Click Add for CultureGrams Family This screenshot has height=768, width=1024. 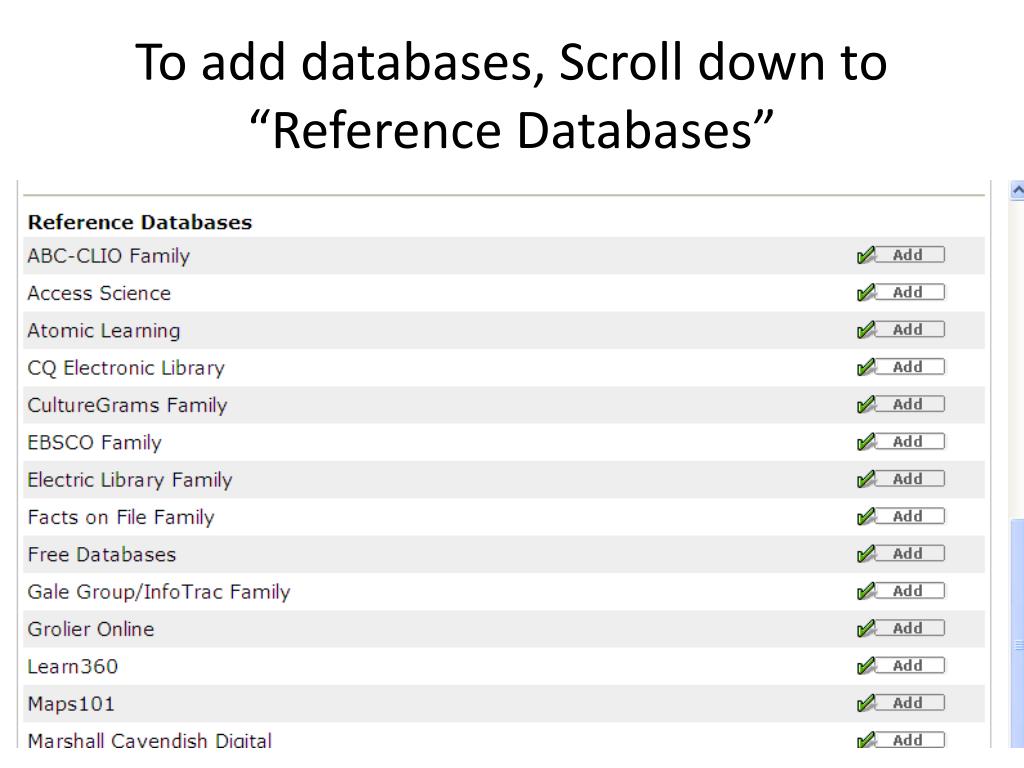901,404
